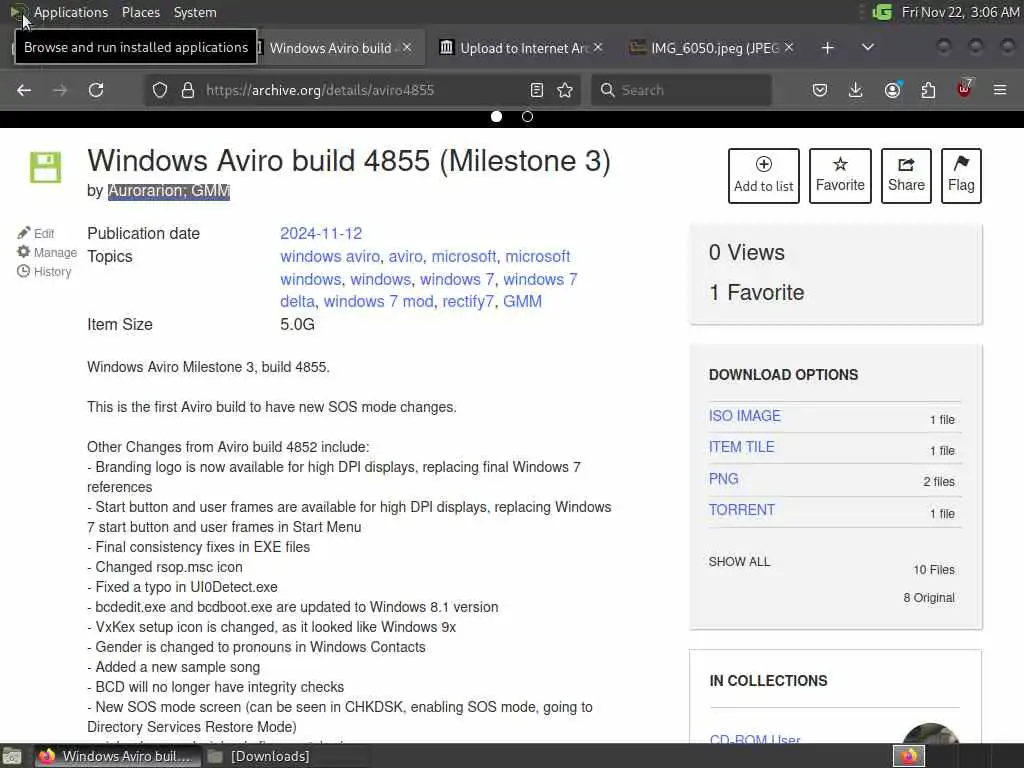The width and height of the screenshot is (1024, 768).
Task: Click the collection thumbnail image
Action: 930,733
